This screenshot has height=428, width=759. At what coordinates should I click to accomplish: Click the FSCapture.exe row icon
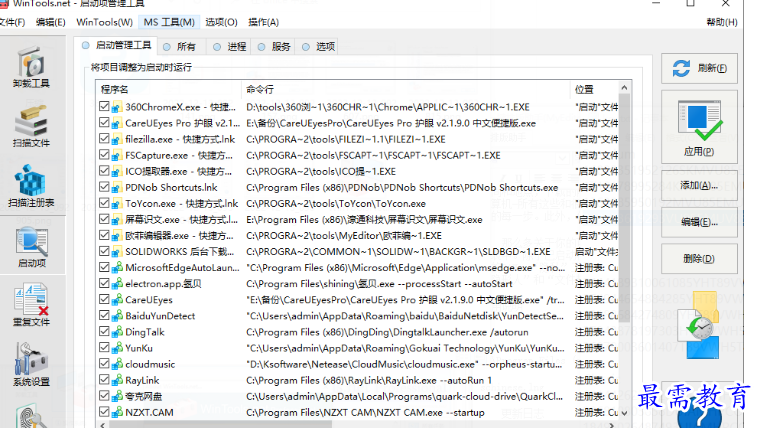click(x=117, y=155)
